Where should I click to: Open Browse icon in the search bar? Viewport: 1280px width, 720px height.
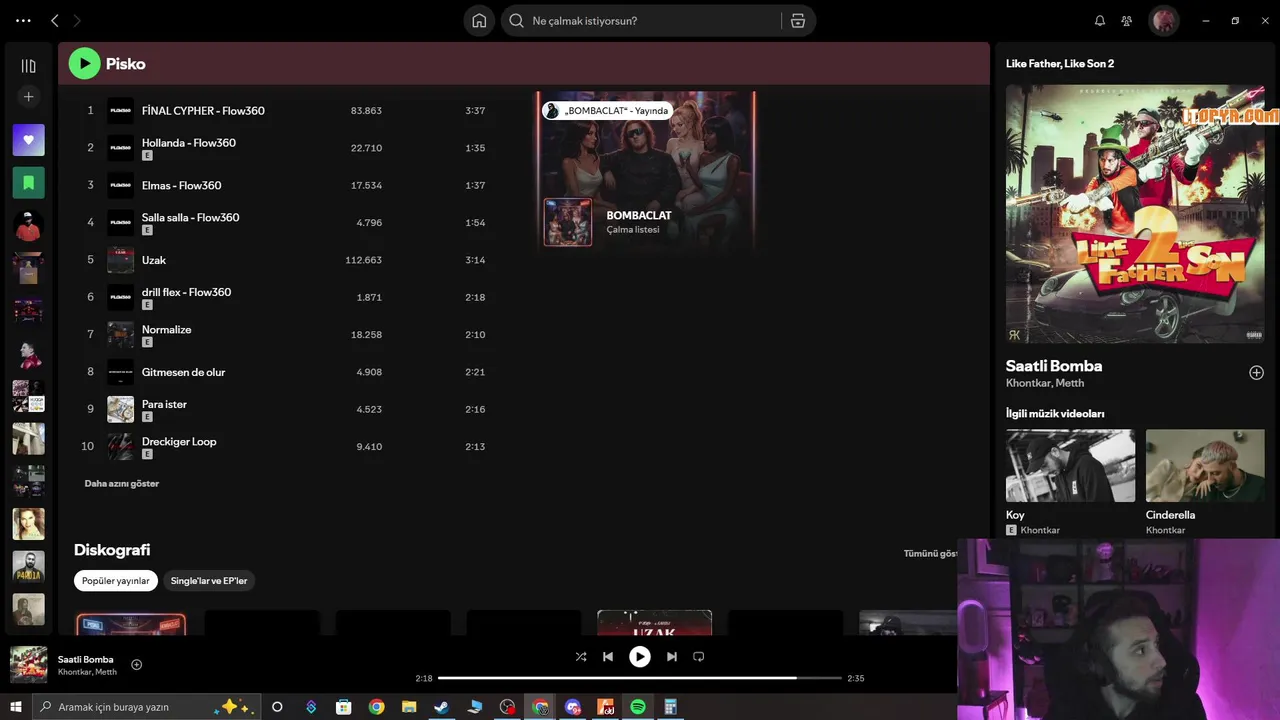point(797,20)
